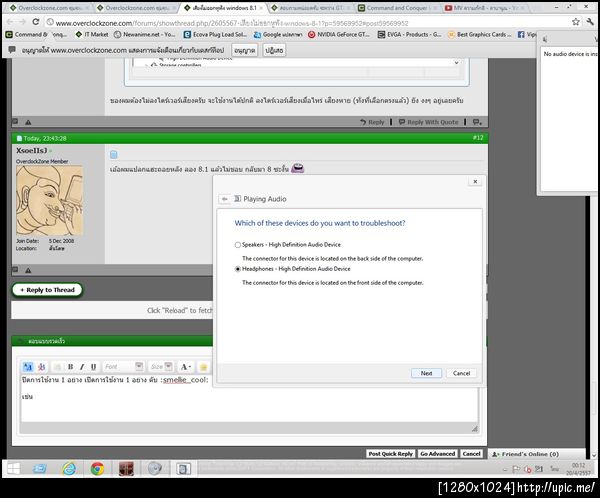
Task: Click the remove text formatting icon
Action: point(41,367)
